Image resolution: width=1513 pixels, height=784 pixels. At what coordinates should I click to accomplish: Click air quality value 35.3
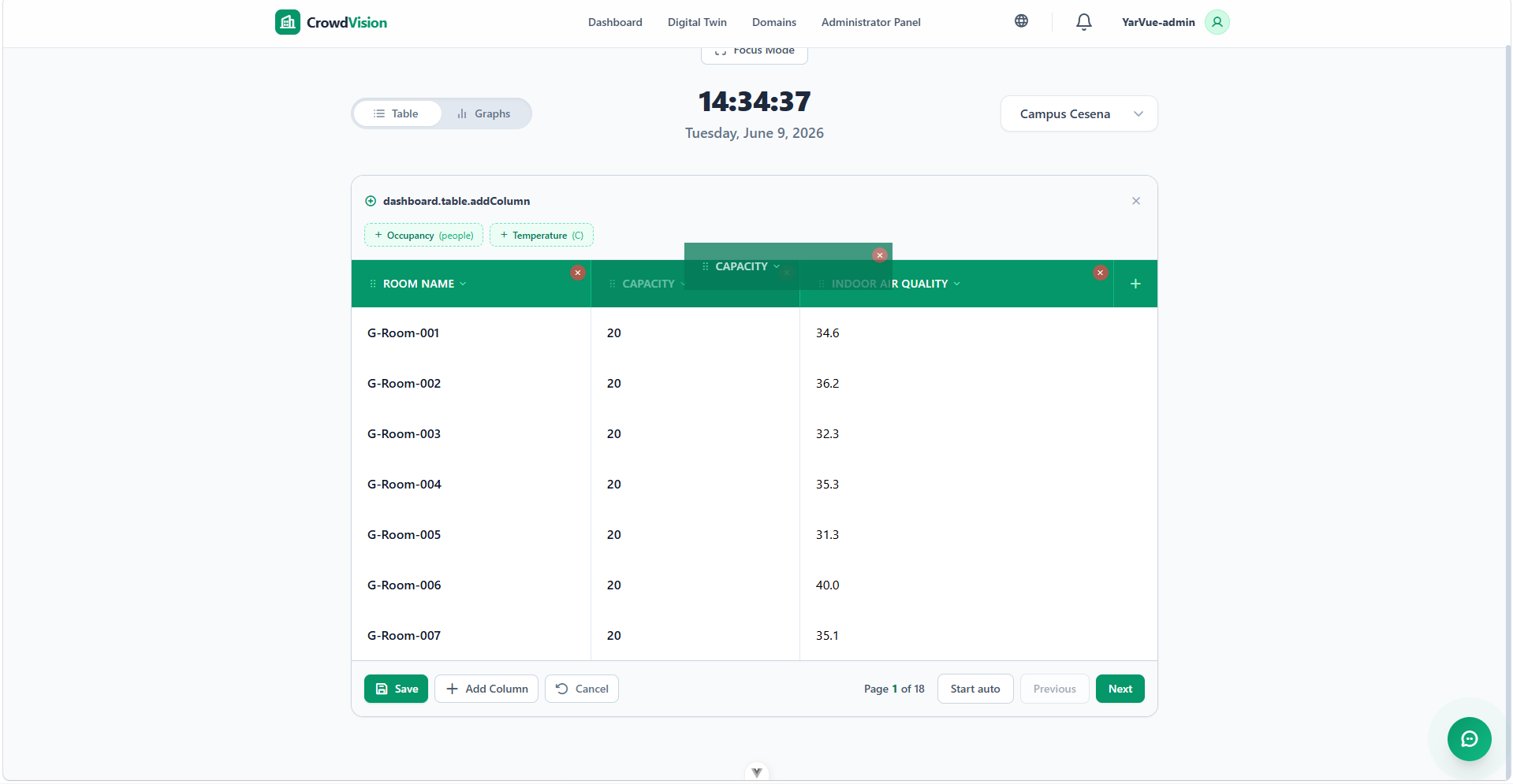click(x=827, y=484)
